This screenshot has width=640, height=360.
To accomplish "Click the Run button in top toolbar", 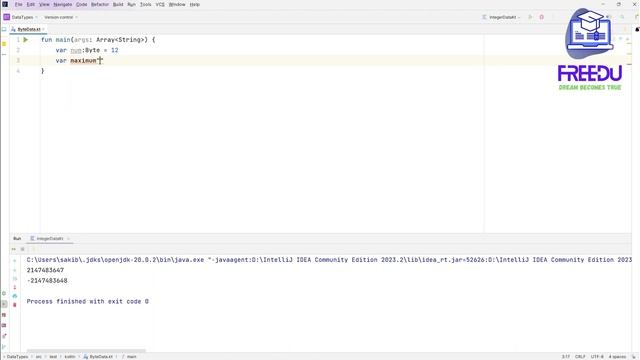I will pyautogui.click(x=530, y=17).
